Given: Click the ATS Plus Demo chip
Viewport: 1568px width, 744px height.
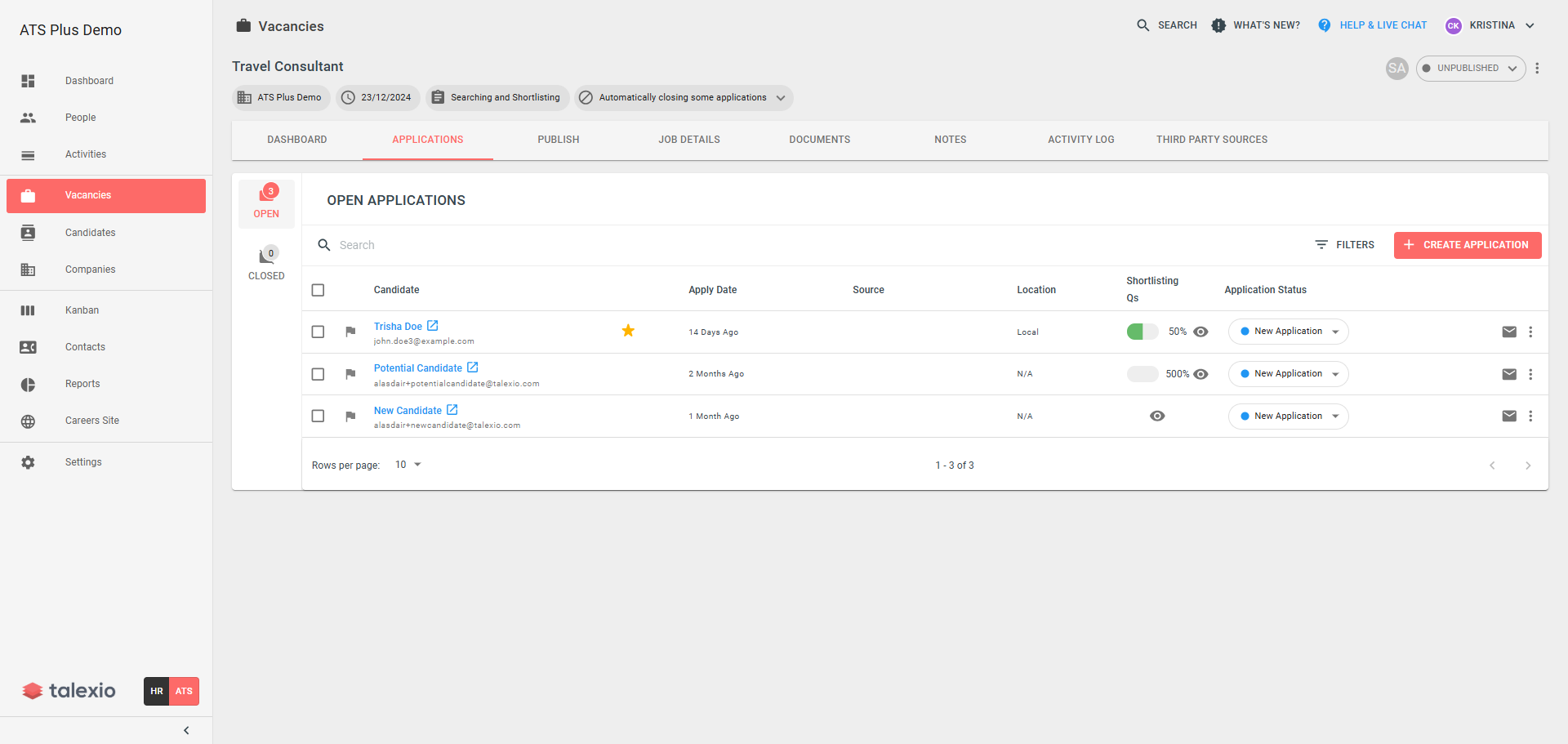Looking at the screenshot, I should (280, 98).
